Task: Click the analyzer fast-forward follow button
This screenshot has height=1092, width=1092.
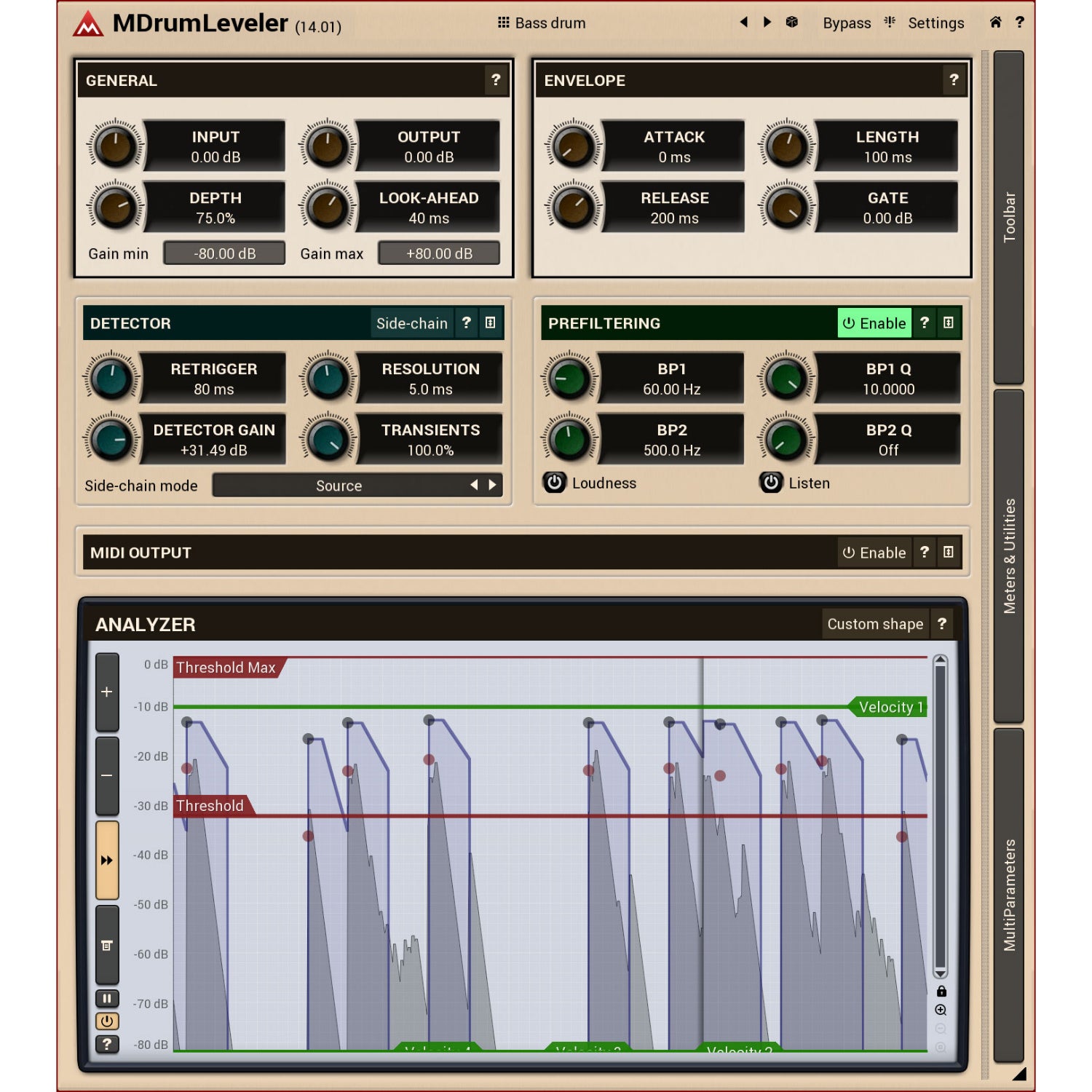Action: (x=107, y=860)
